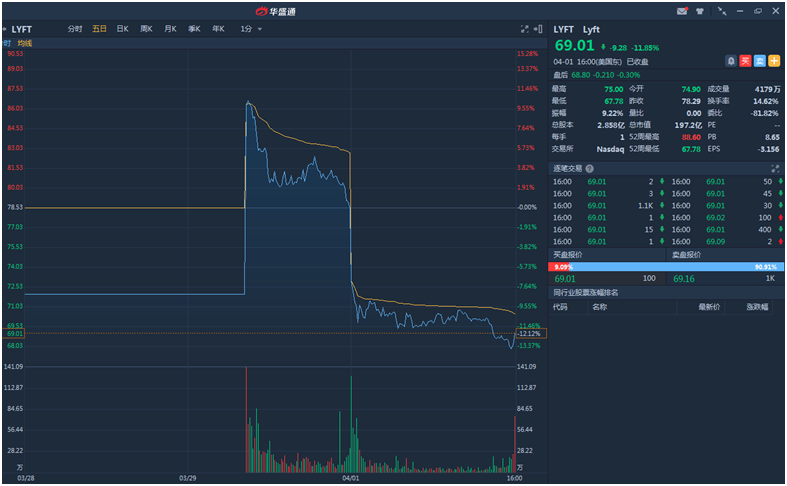Open the skin theme shirt icon
This screenshot has width=787, height=486.
tap(700, 11)
